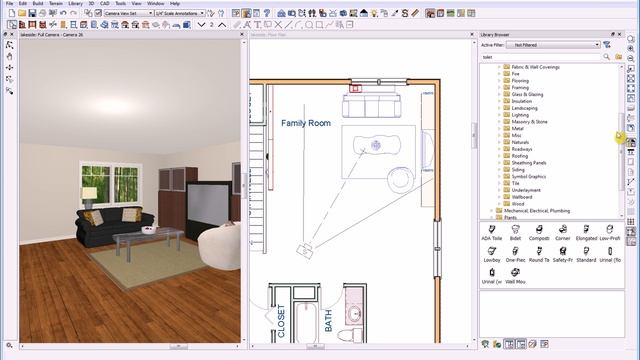Click the zoom-out magnifier on right toolbar
The width and height of the screenshot is (640, 360).
631,58
